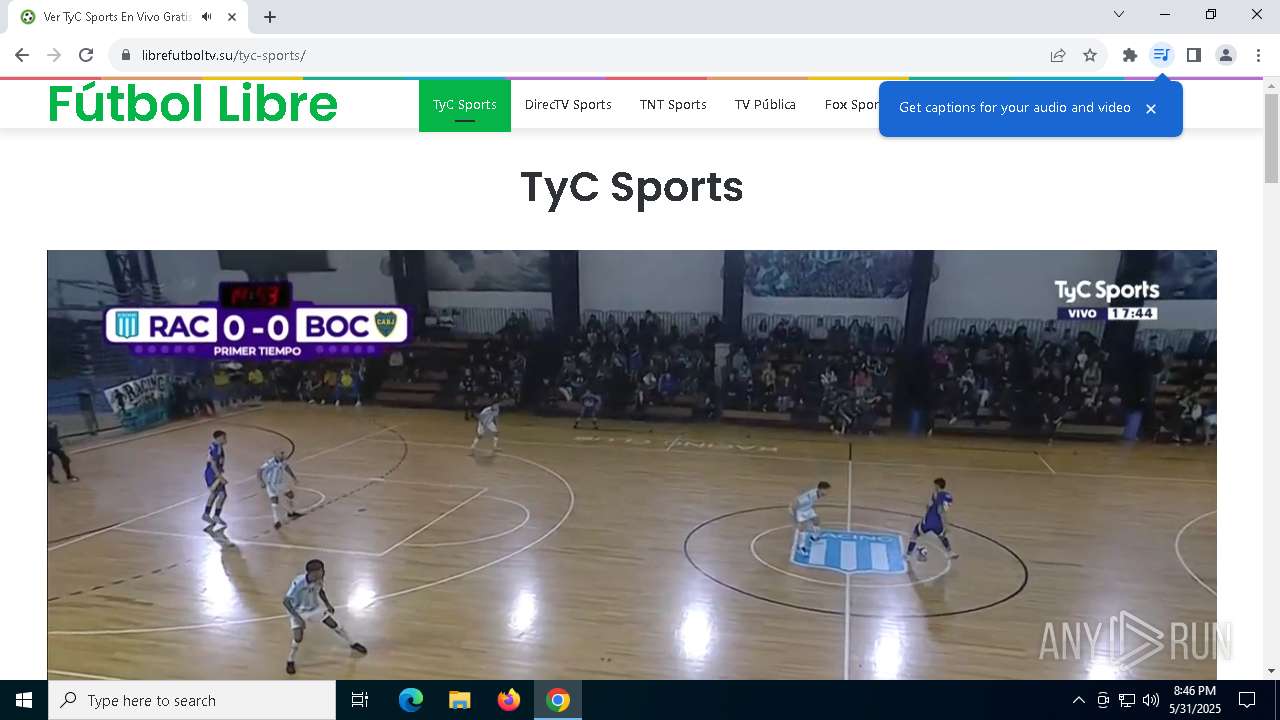Click the address bar URL
The width and height of the screenshot is (1280, 720).
point(224,55)
